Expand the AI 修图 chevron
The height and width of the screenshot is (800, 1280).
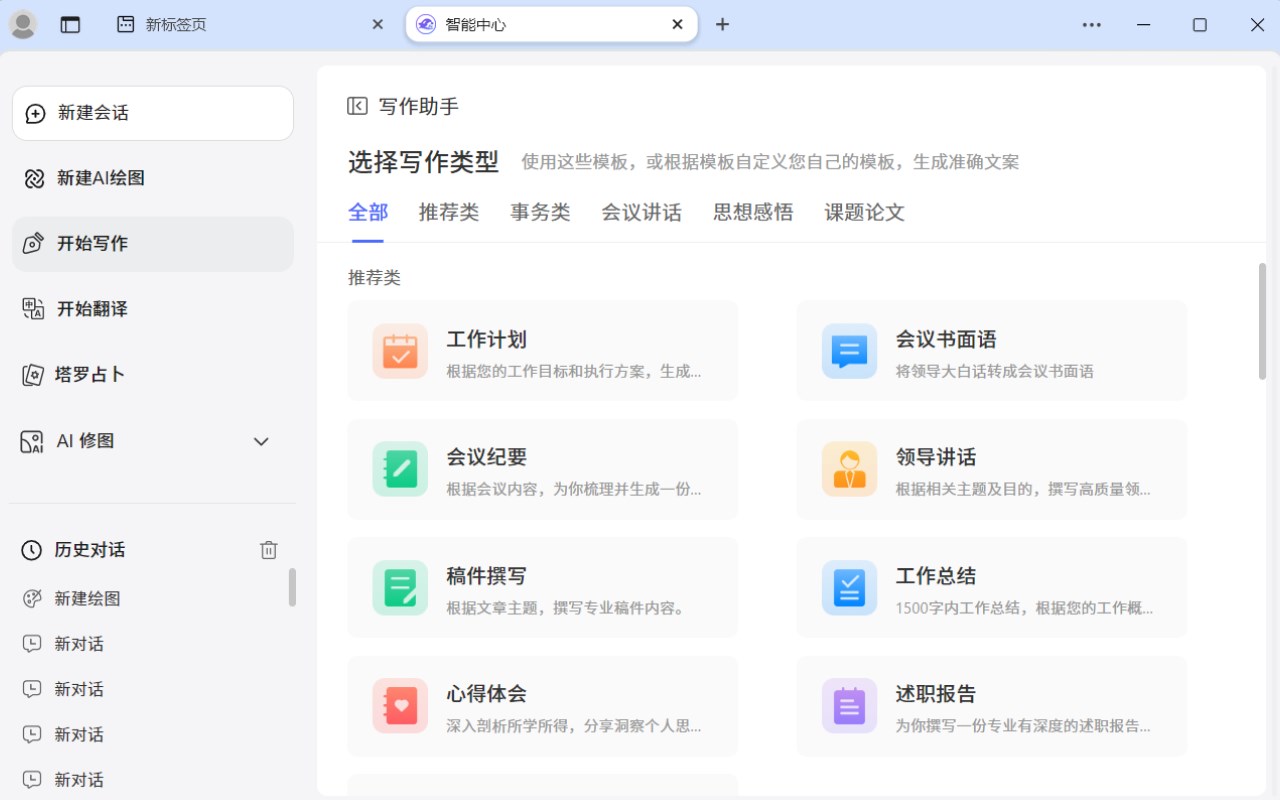261,441
